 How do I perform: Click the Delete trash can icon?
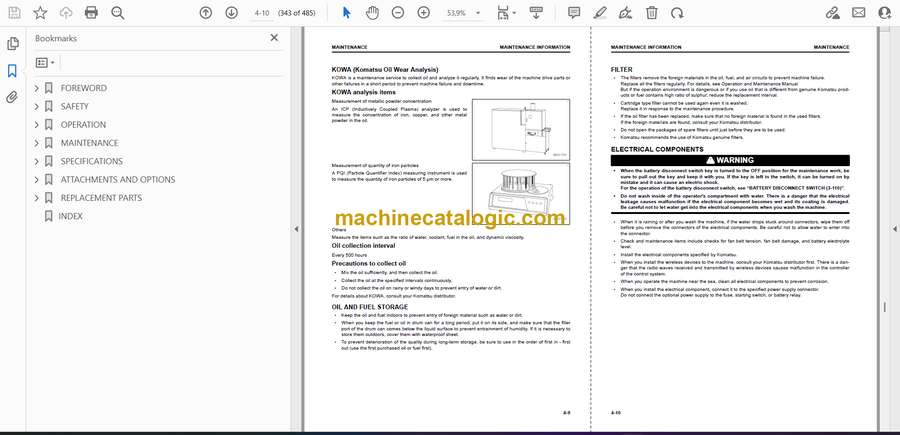coord(651,13)
